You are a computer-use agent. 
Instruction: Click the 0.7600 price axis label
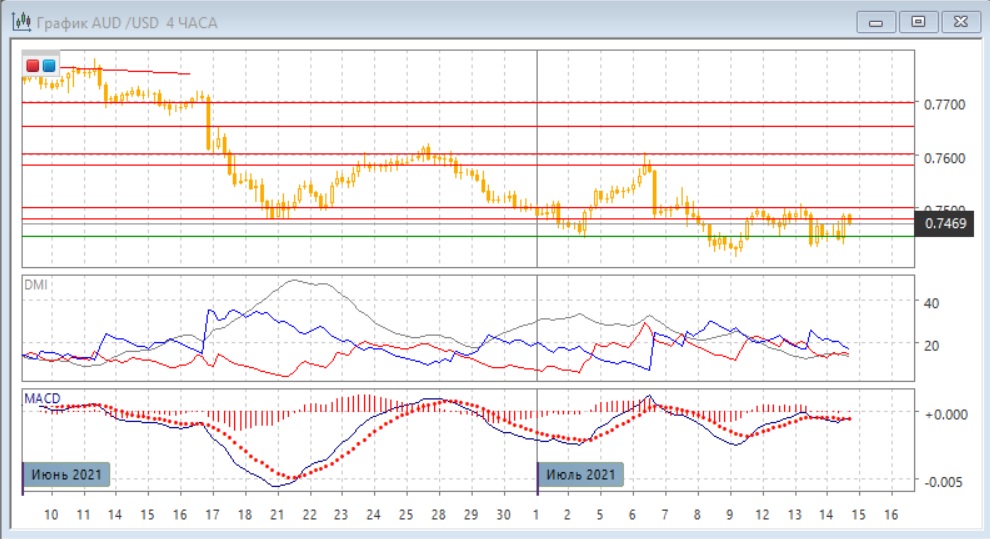pos(944,158)
